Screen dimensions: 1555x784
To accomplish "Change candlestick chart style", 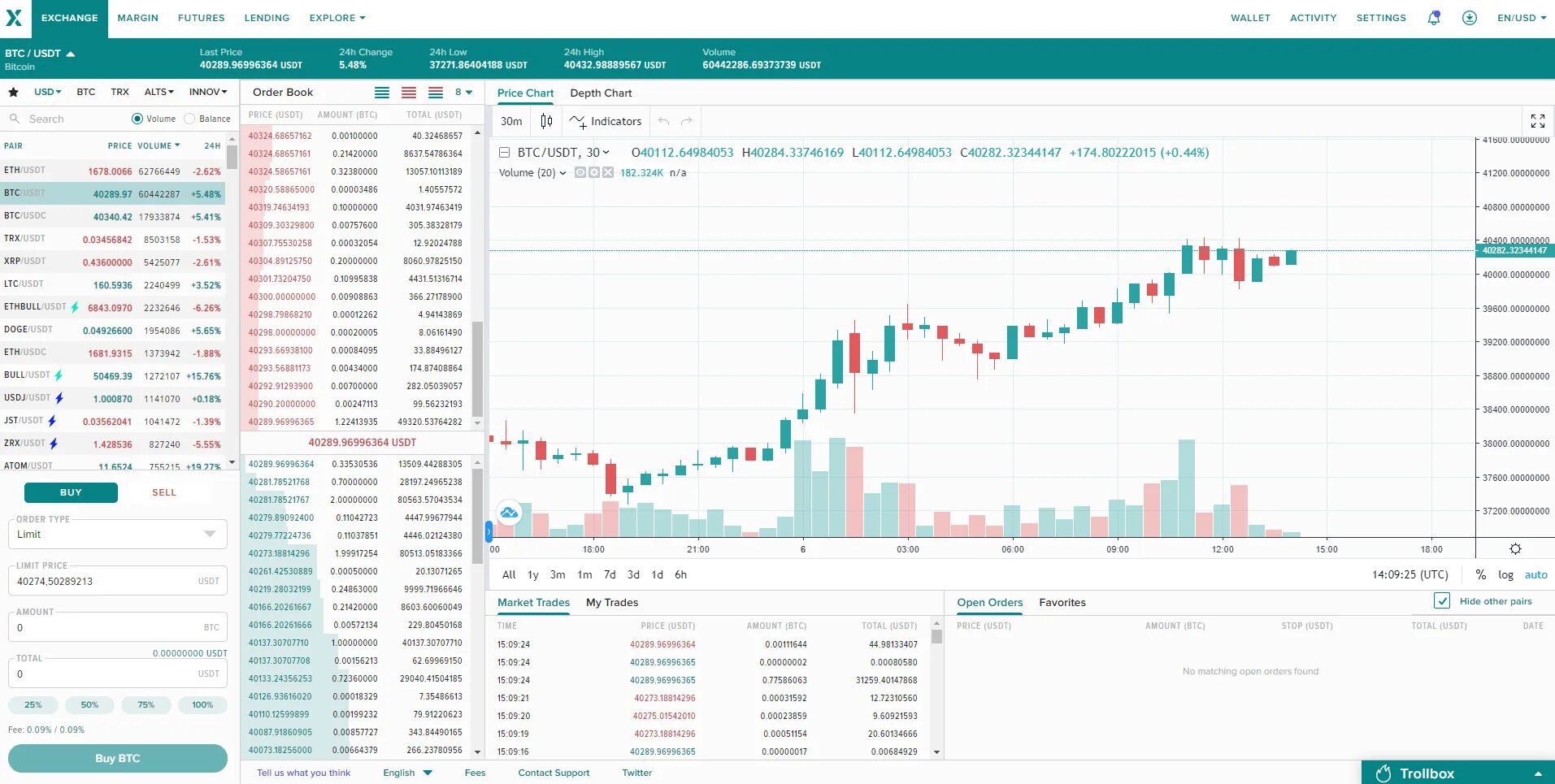I will coord(546,121).
